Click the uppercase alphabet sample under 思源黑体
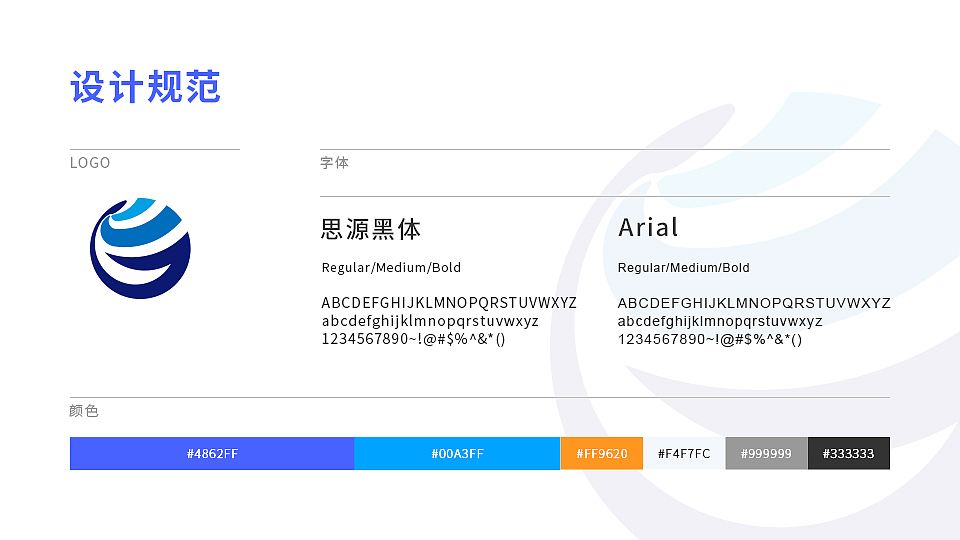This screenshot has height=540, width=960. tap(449, 303)
